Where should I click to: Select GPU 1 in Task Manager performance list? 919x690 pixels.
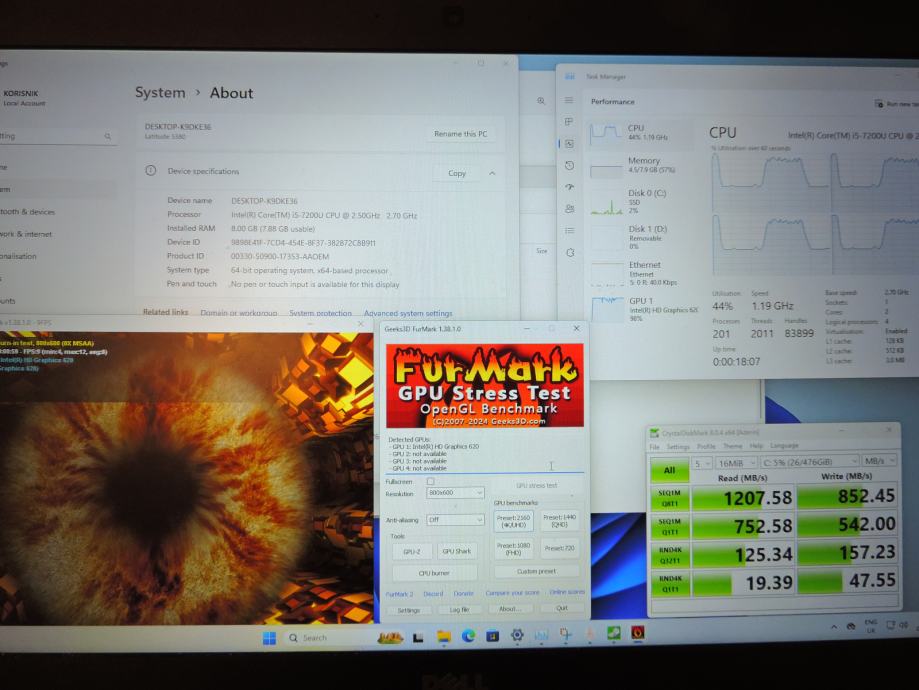tap(643, 308)
